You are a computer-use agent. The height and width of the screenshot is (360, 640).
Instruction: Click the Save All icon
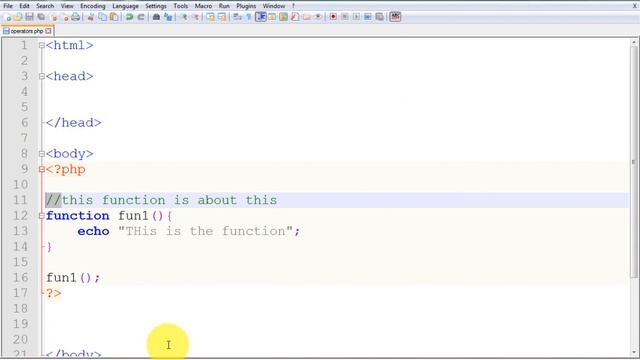point(41,17)
